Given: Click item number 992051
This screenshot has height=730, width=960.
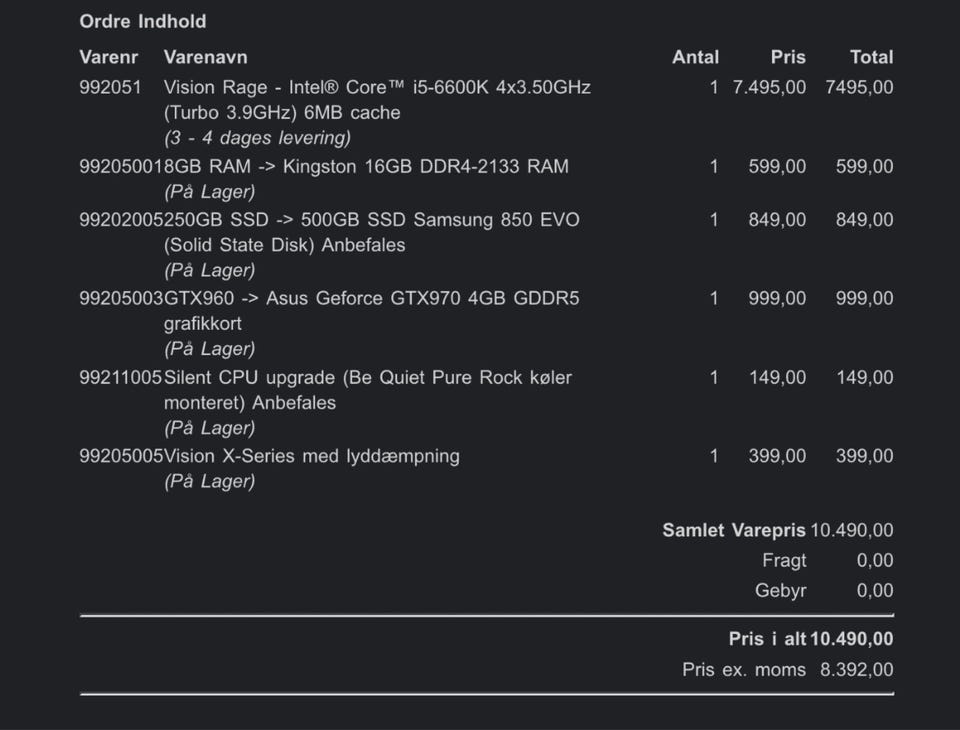Looking at the screenshot, I should pos(108,87).
